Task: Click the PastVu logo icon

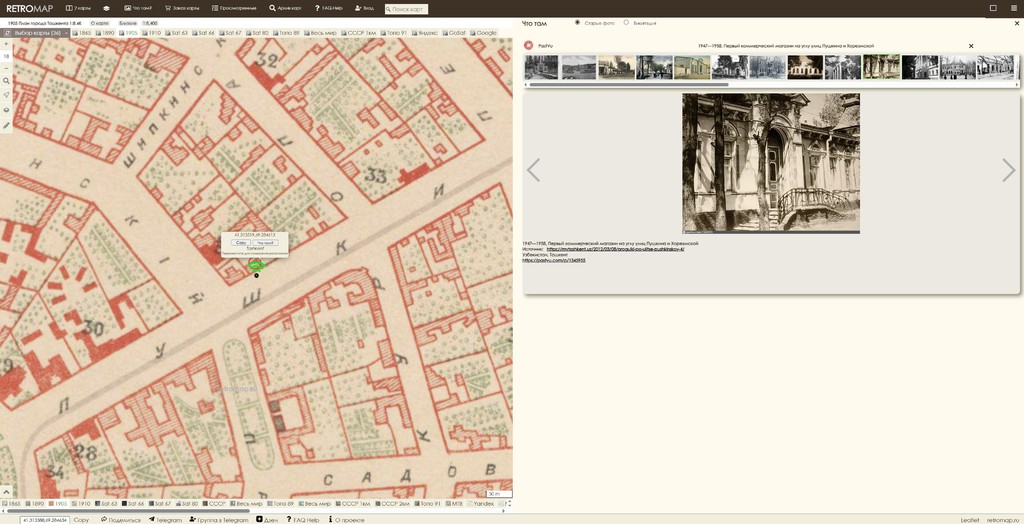Action: [x=529, y=45]
